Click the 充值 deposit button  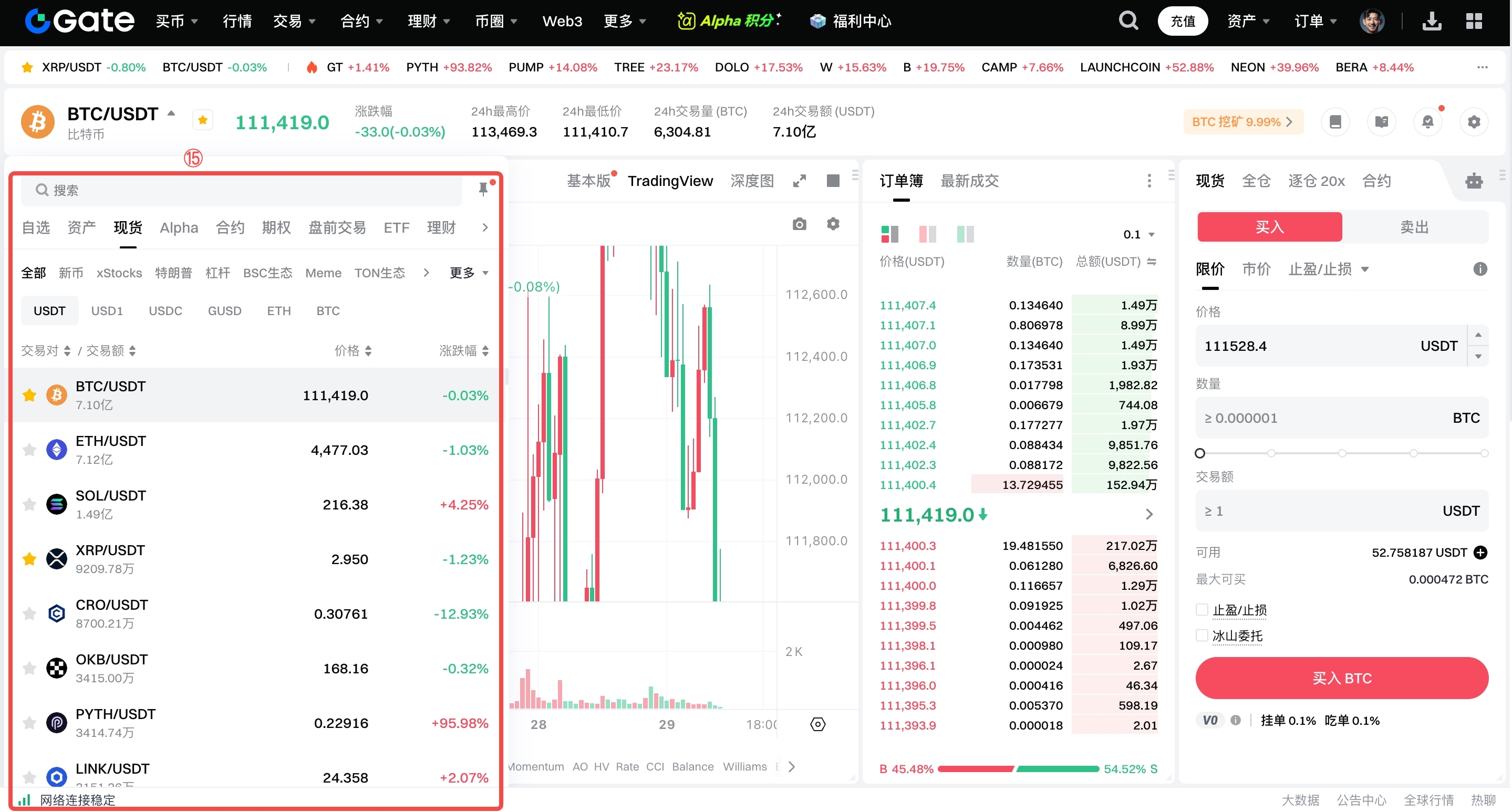tap(1182, 21)
